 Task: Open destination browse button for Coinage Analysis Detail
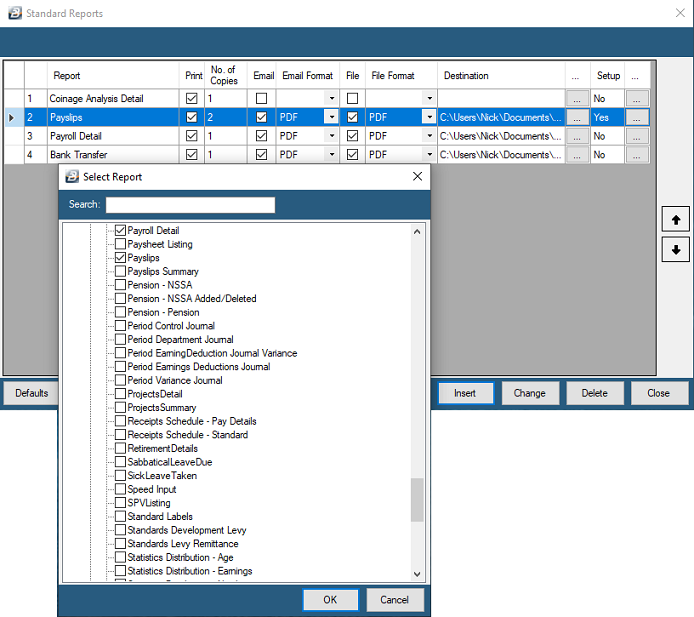(x=577, y=98)
